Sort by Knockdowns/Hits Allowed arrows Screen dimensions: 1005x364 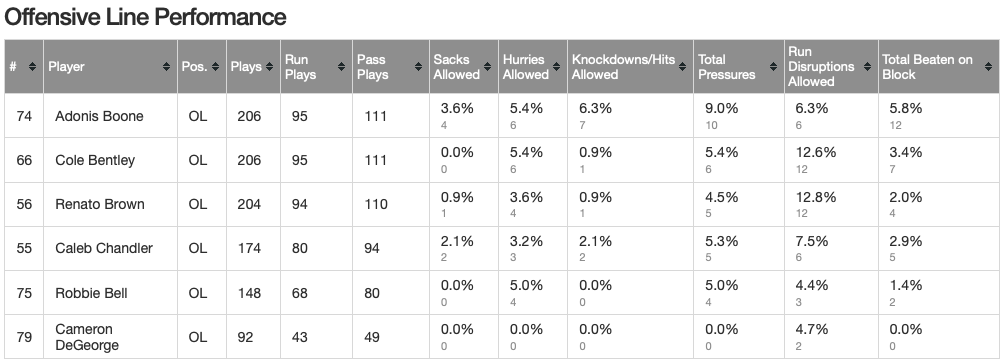click(683, 67)
